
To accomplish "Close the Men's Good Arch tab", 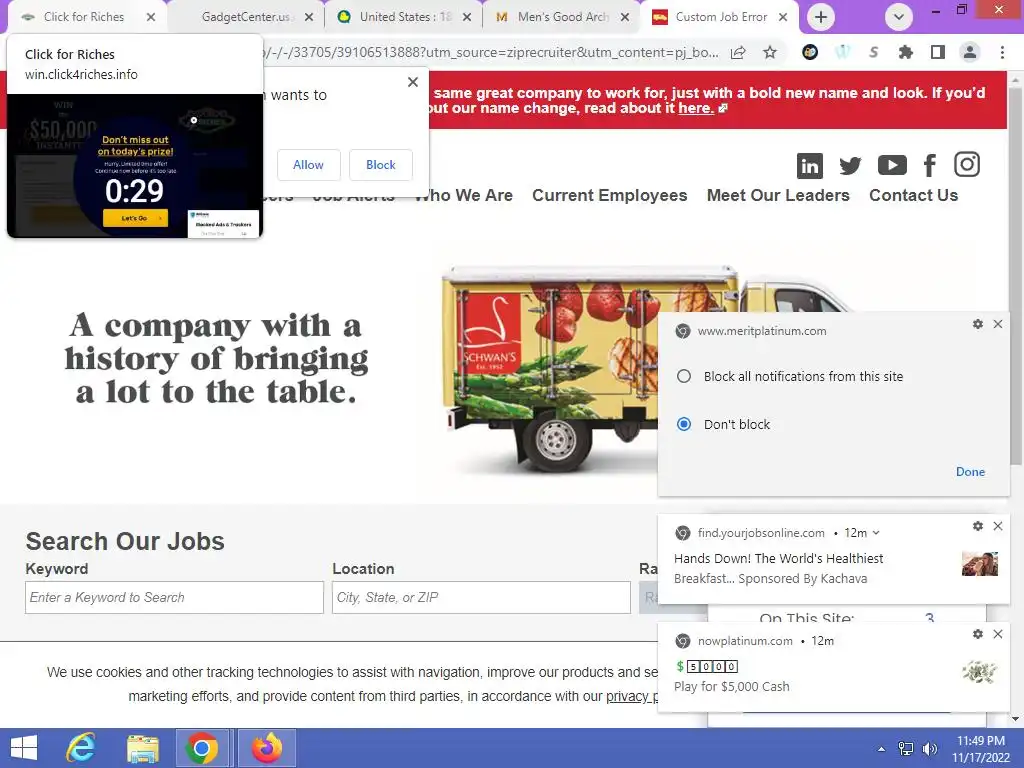I will tap(625, 17).
